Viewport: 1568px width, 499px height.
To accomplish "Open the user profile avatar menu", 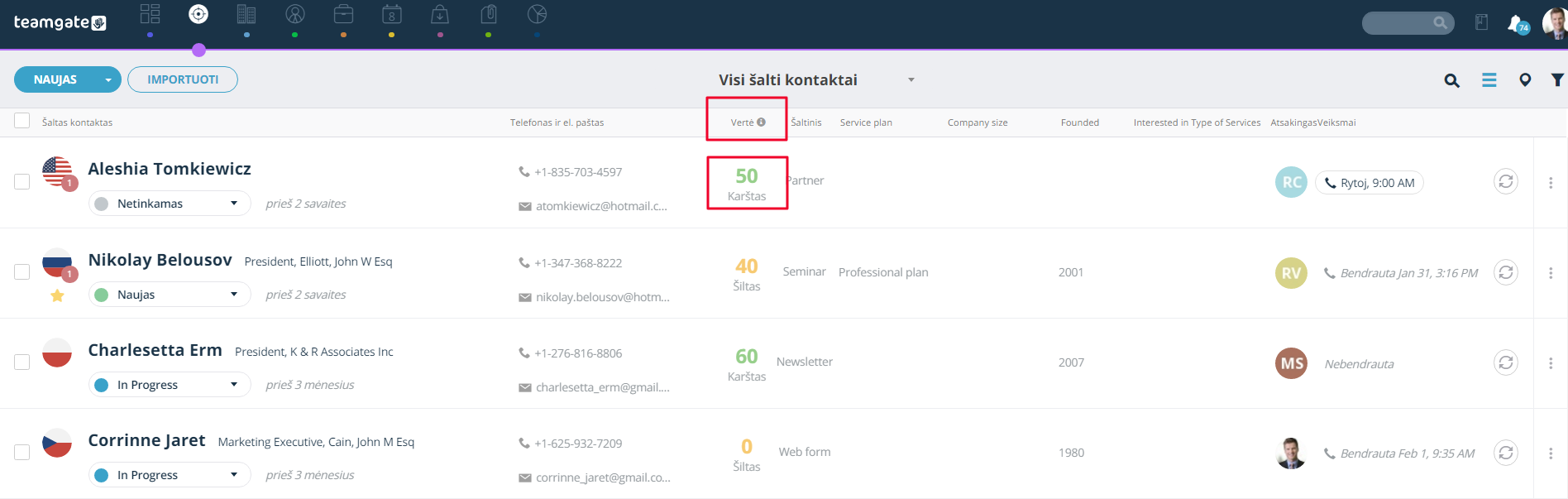I will coord(1555,23).
